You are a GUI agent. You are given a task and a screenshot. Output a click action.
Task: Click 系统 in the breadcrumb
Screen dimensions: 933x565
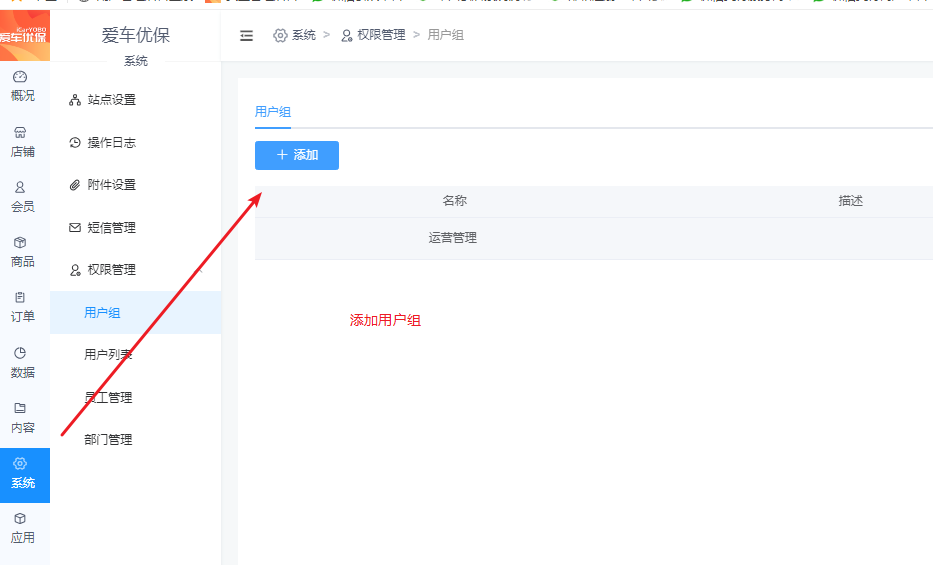tap(303, 36)
